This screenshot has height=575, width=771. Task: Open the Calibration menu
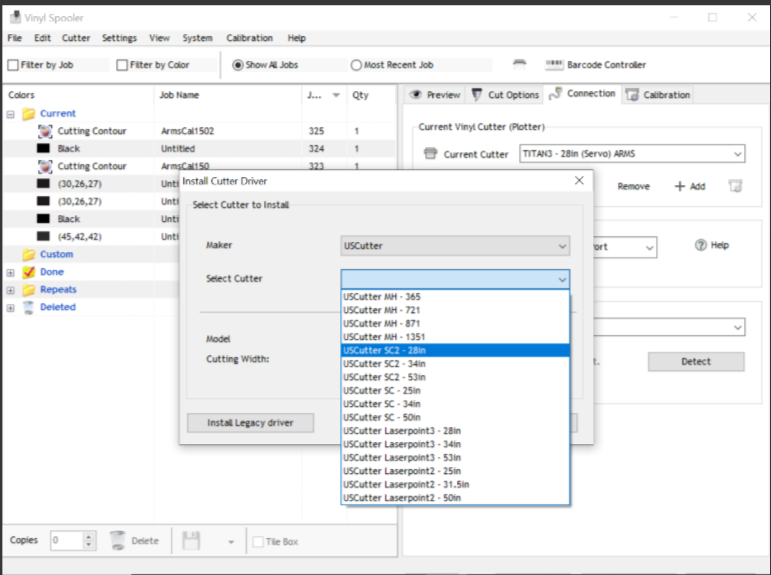[249, 38]
